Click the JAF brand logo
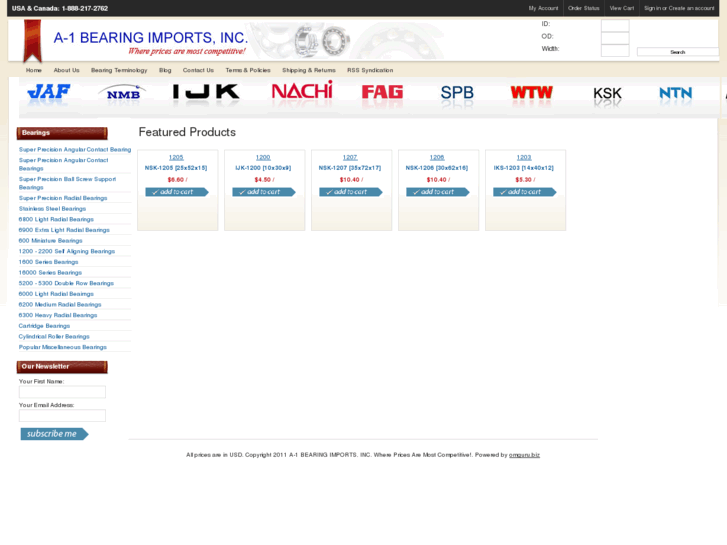The width and height of the screenshot is (727, 545). point(49,92)
